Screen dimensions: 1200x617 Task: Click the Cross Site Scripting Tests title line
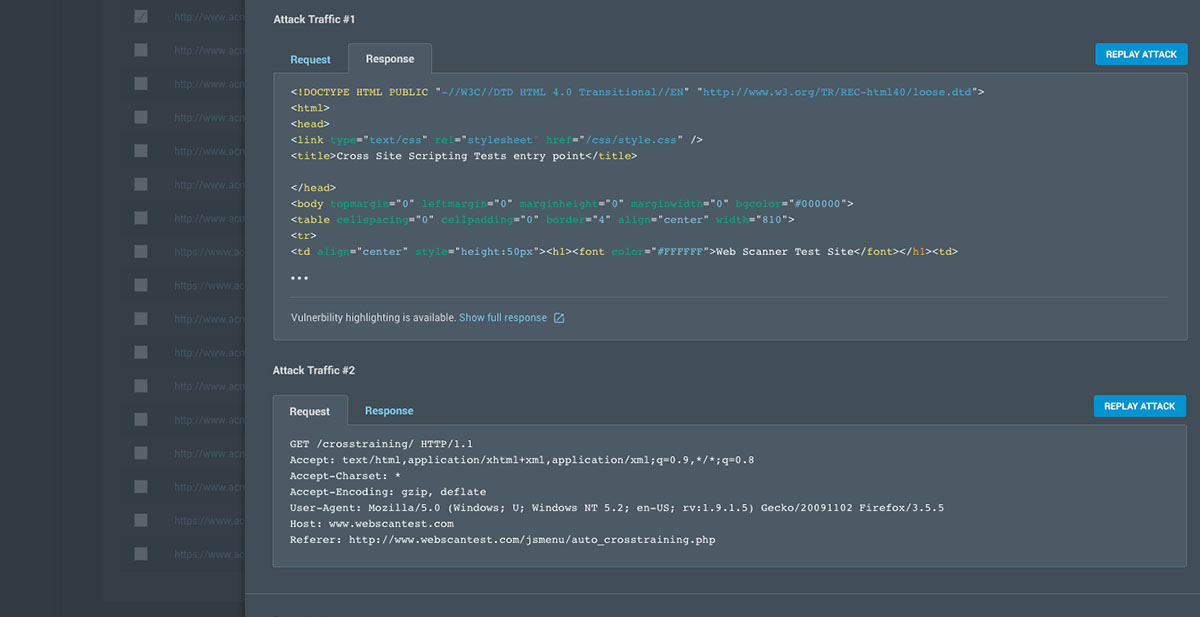click(x=464, y=156)
